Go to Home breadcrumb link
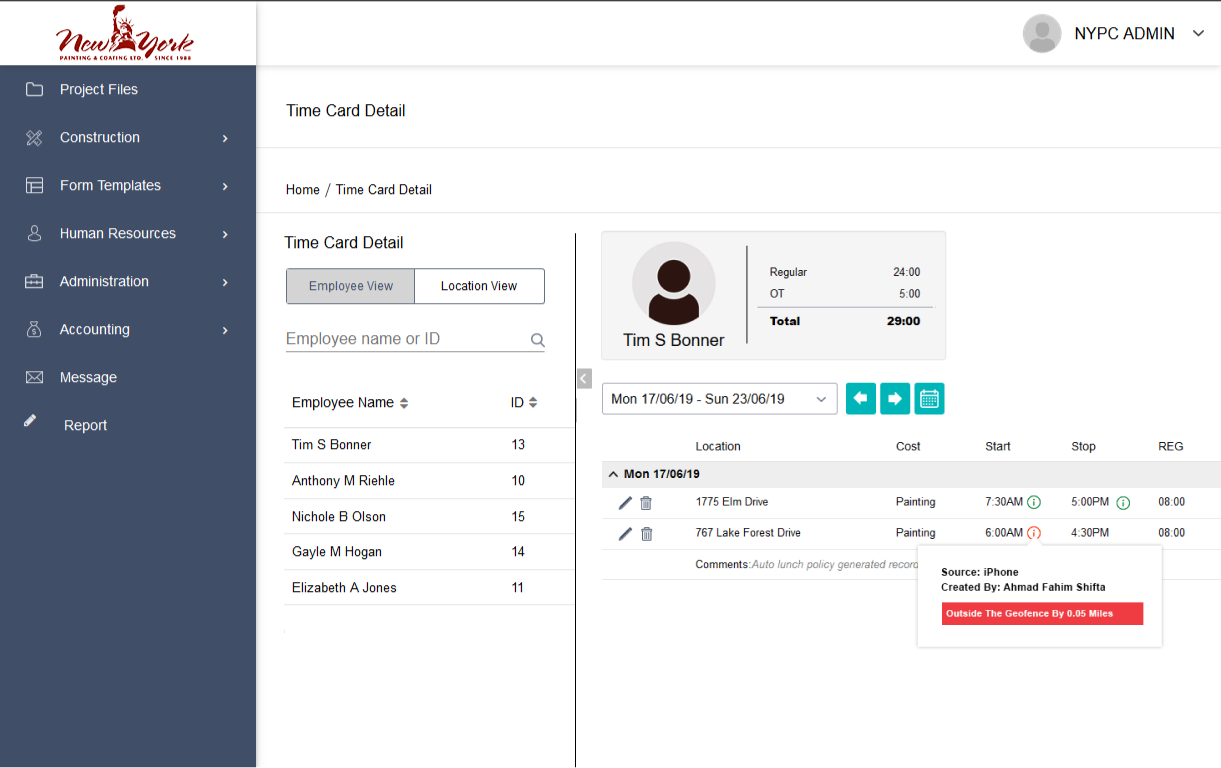The width and height of the screenshot is (1221, 768). [x=303, y=189]
